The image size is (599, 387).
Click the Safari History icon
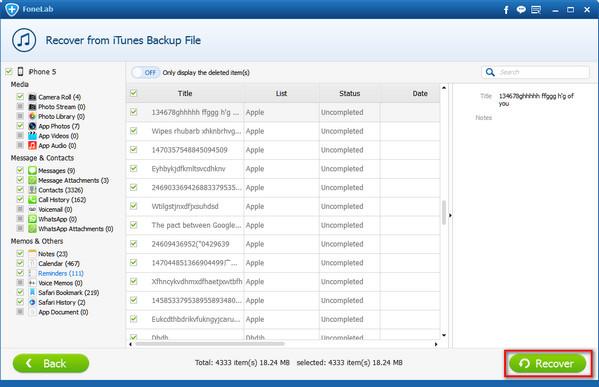(32, 302)
